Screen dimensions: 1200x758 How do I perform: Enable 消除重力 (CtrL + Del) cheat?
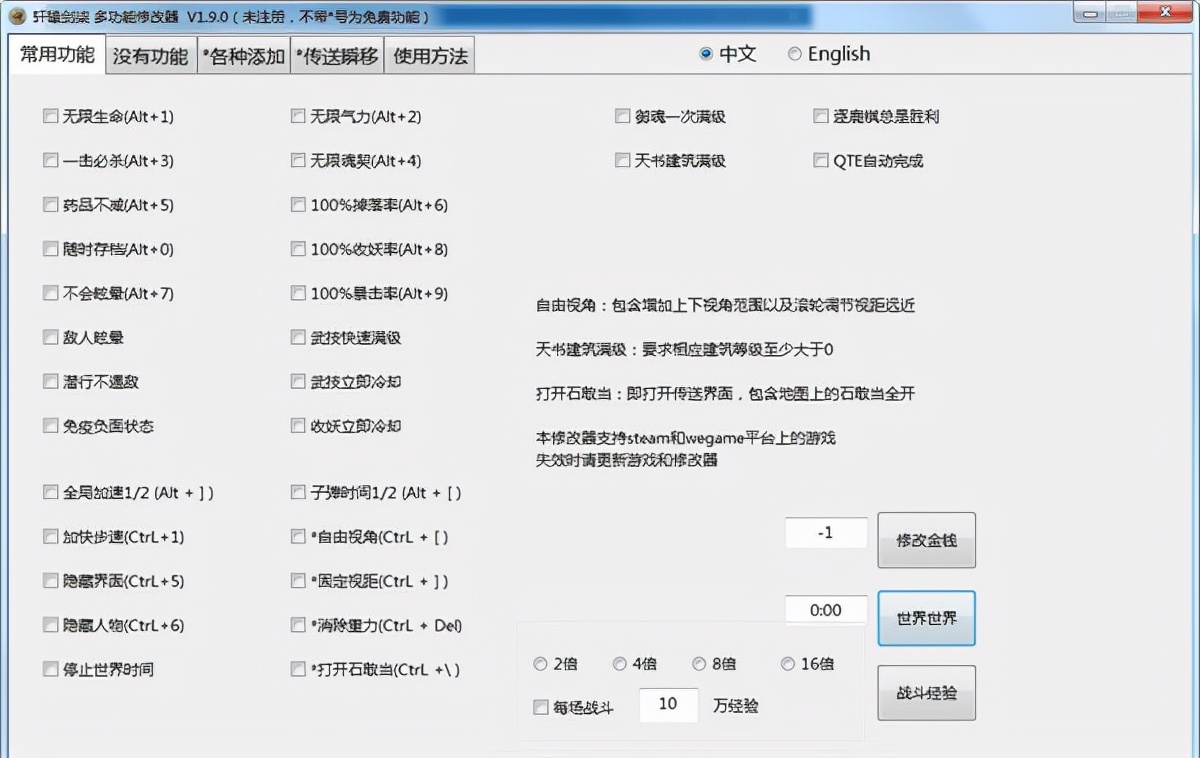(297, 625)
